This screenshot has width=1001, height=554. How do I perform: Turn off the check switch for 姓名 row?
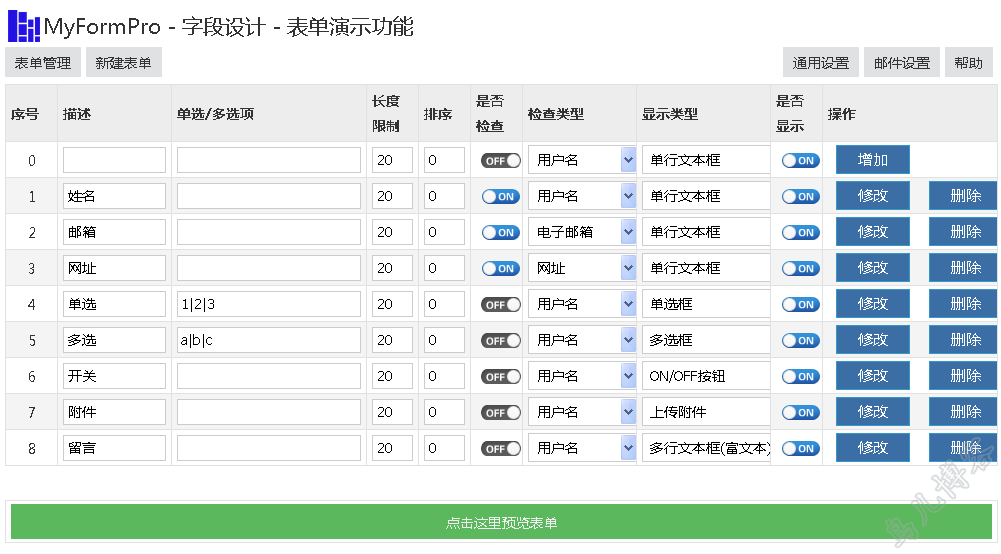click(x=500, y=197)
